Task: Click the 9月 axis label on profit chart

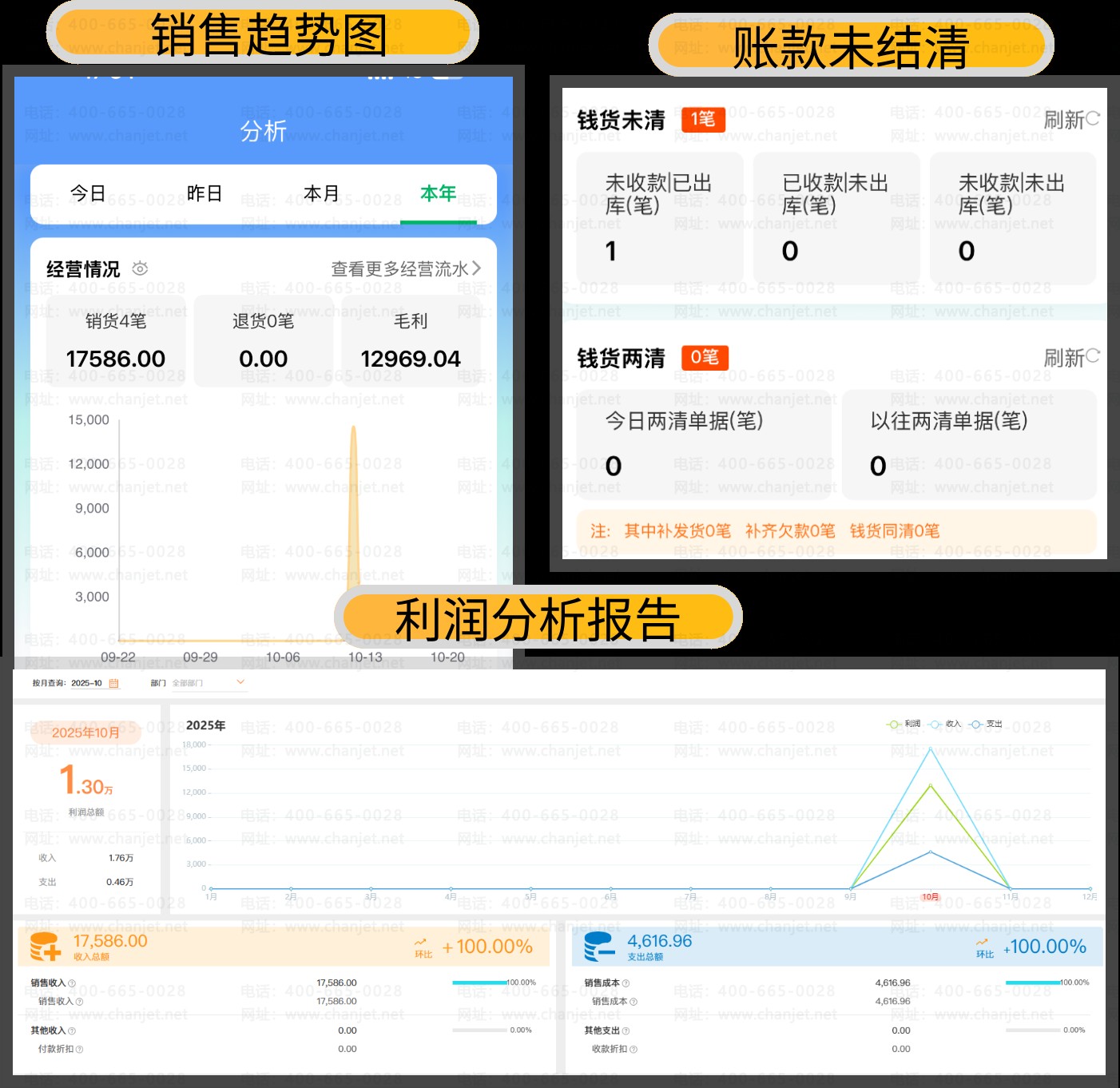Action: pyautogui.click(x=850, y=897)
